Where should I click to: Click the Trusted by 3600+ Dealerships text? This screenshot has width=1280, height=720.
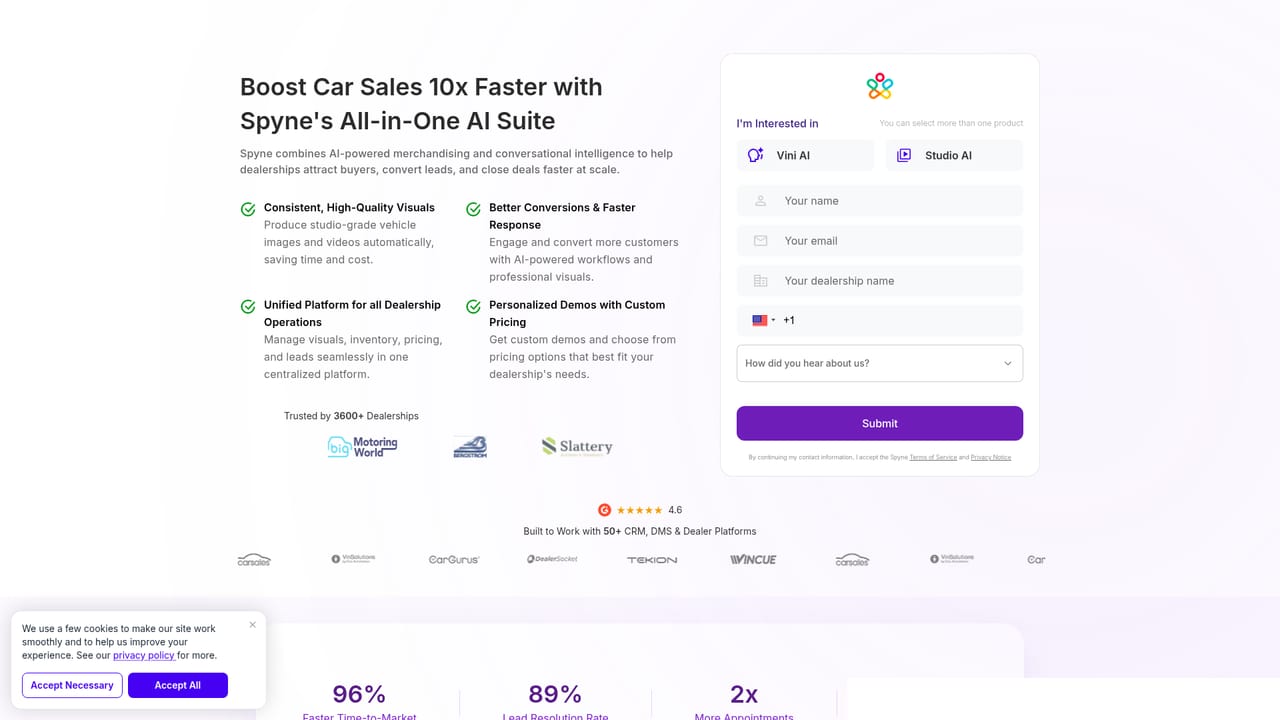[351, 416]
